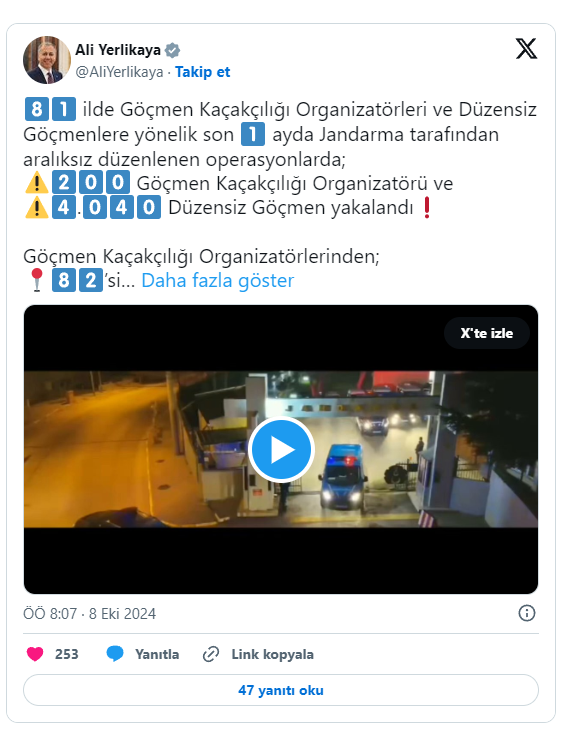561x732 pixels.
Task: Open the @AliYerlikaya handle
Action: pos(119,72)
